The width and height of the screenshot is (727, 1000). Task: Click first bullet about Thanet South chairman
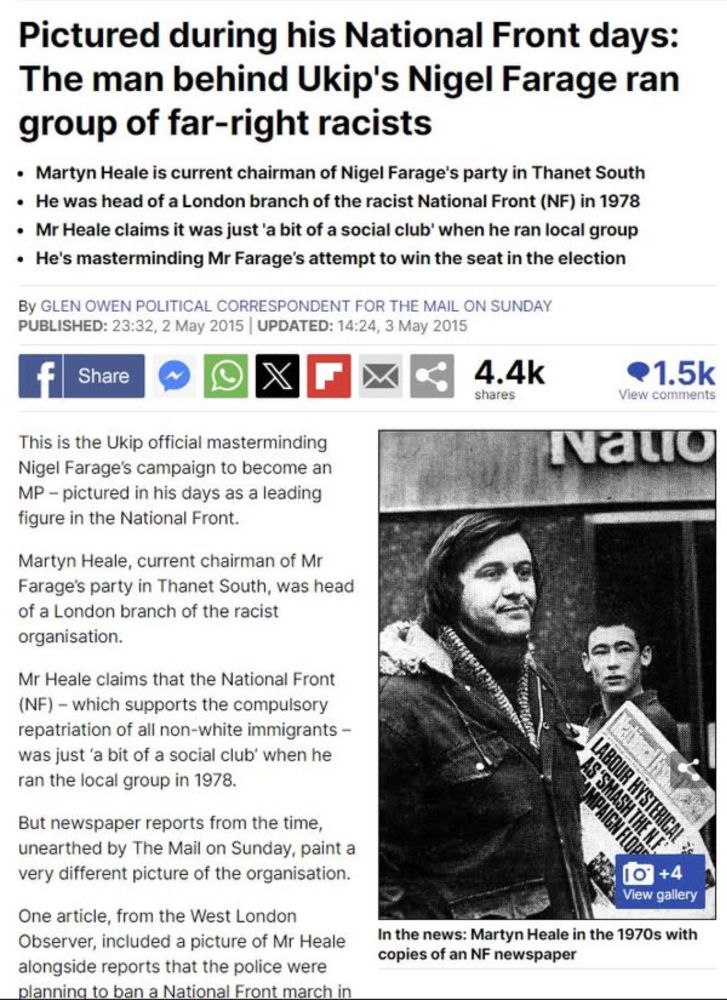click(x=340, y=173)
